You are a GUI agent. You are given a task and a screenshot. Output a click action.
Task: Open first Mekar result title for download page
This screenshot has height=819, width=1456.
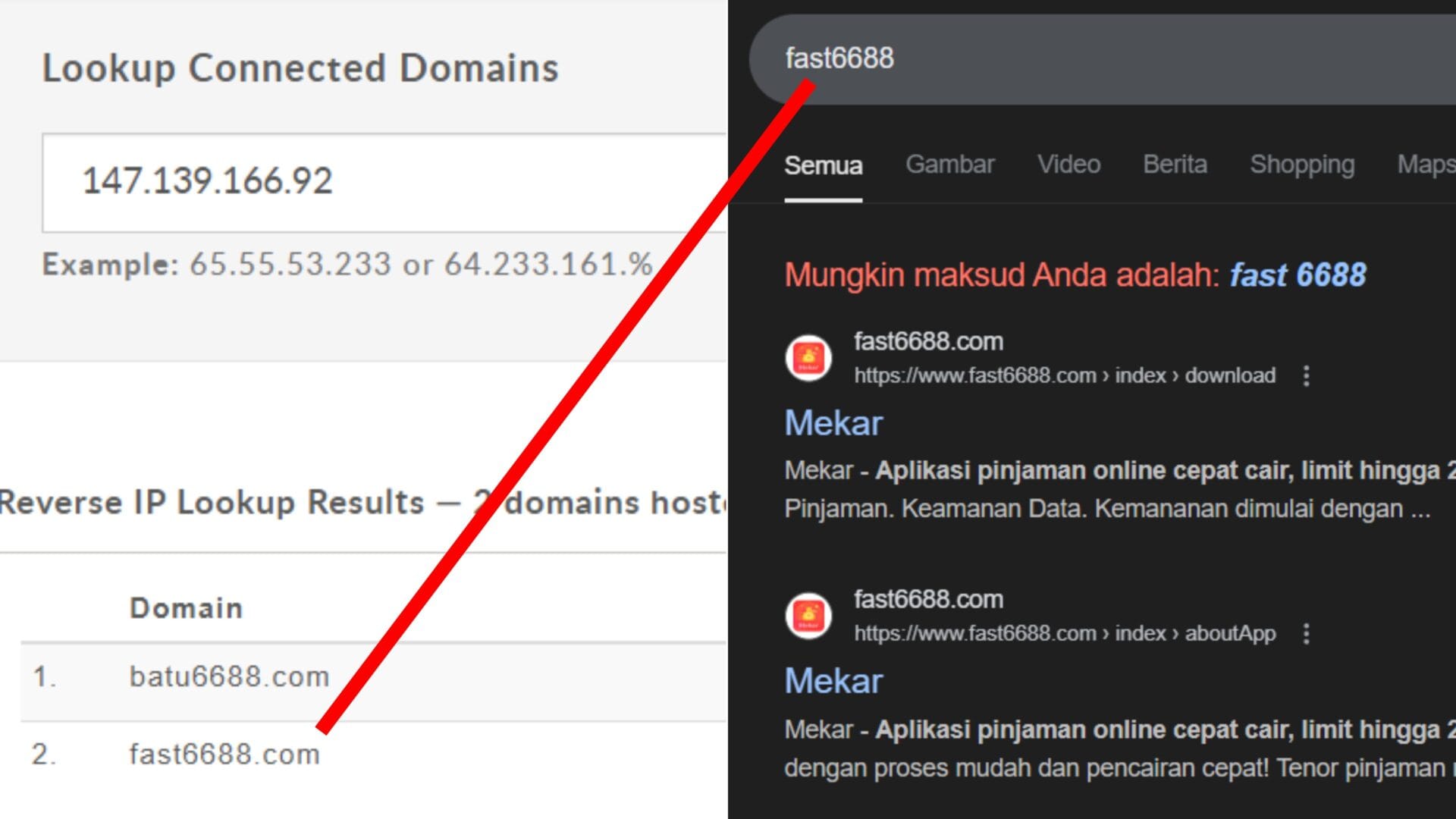pos(833,423)
